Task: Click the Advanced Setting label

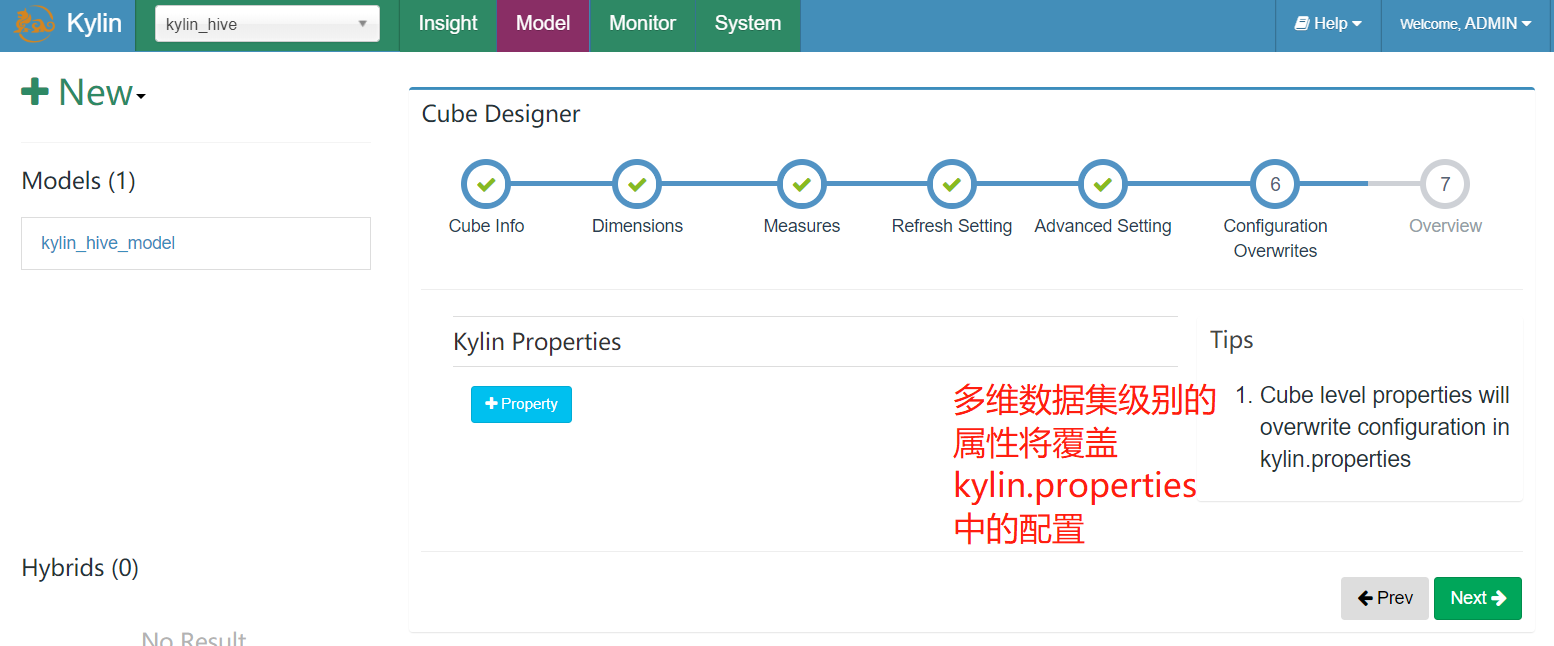Action: pyautogui.click(x=1103, y=226)
